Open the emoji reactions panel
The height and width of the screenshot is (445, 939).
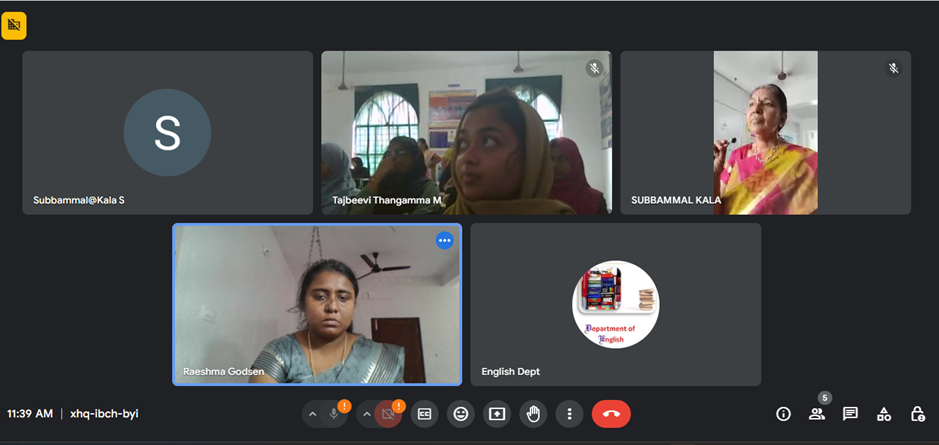(460, 414)
